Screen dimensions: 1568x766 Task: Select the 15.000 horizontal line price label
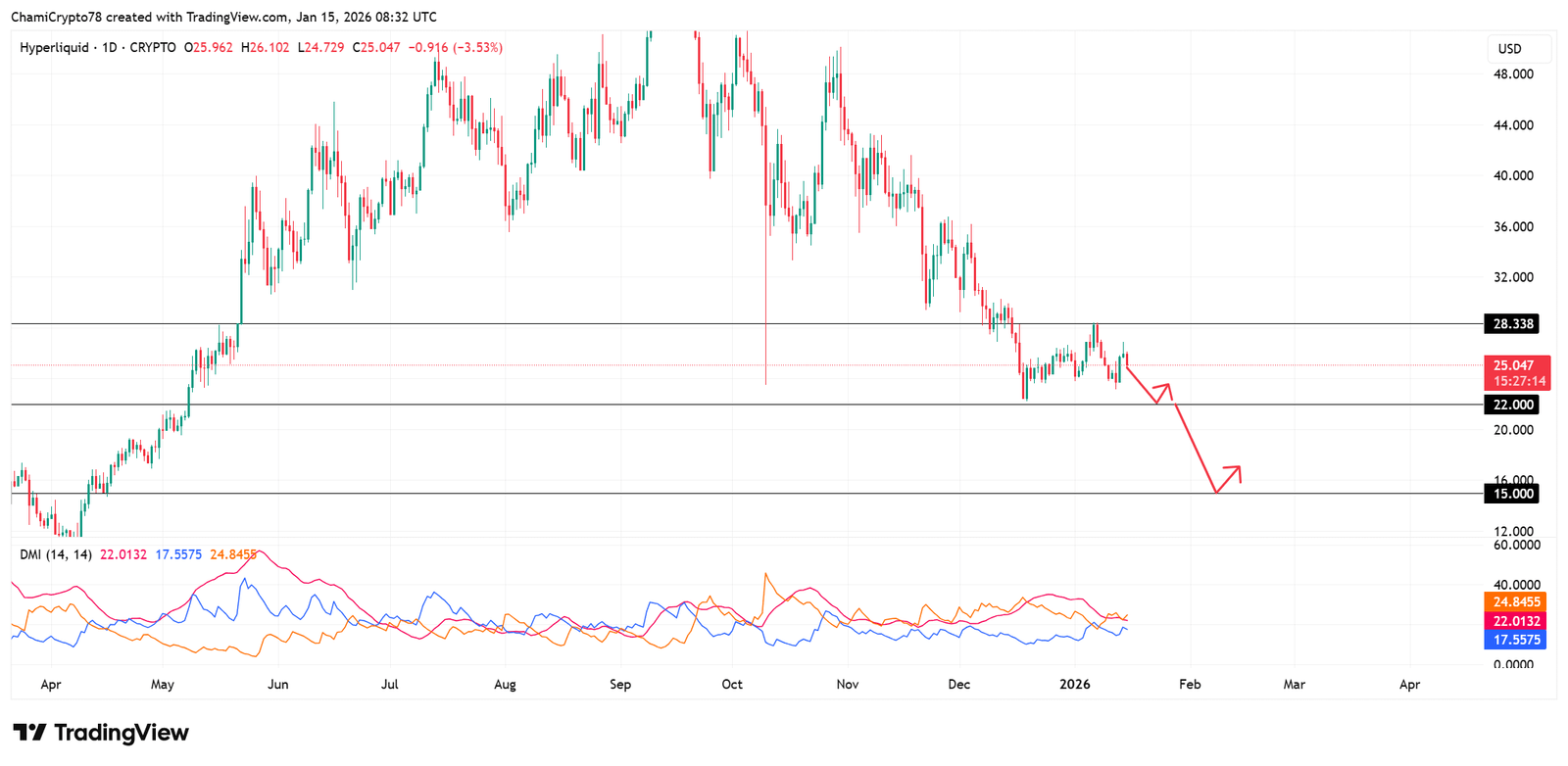pos(1512,494)
